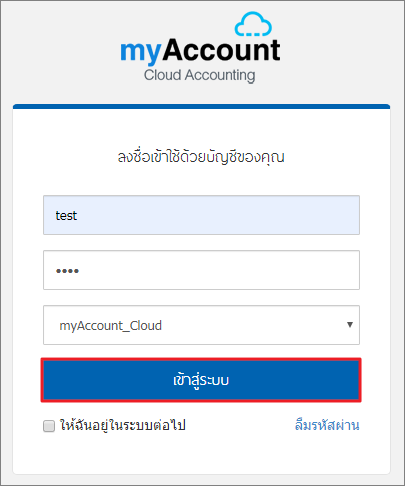The image size is (405, 486).
Task: Click the "myAccount_Cloud" text in the combo box
Action: point(111,325)
